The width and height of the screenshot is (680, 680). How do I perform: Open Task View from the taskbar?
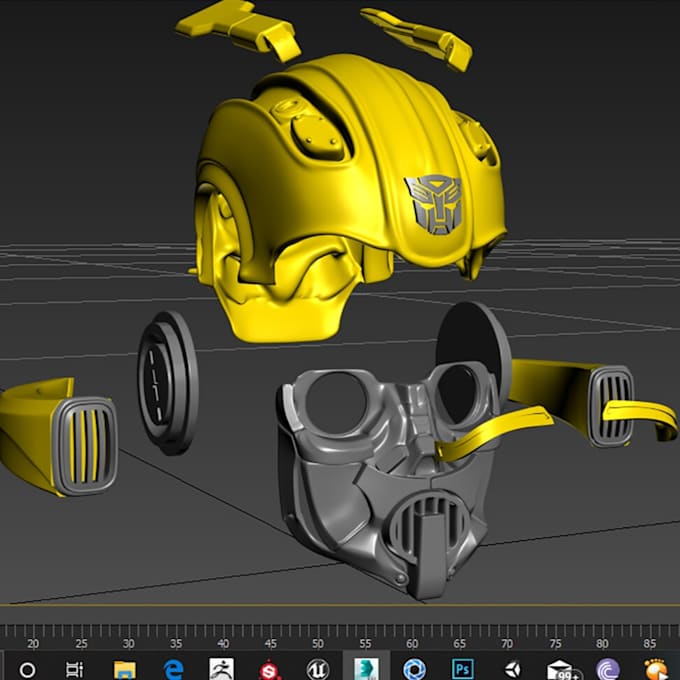75,670
